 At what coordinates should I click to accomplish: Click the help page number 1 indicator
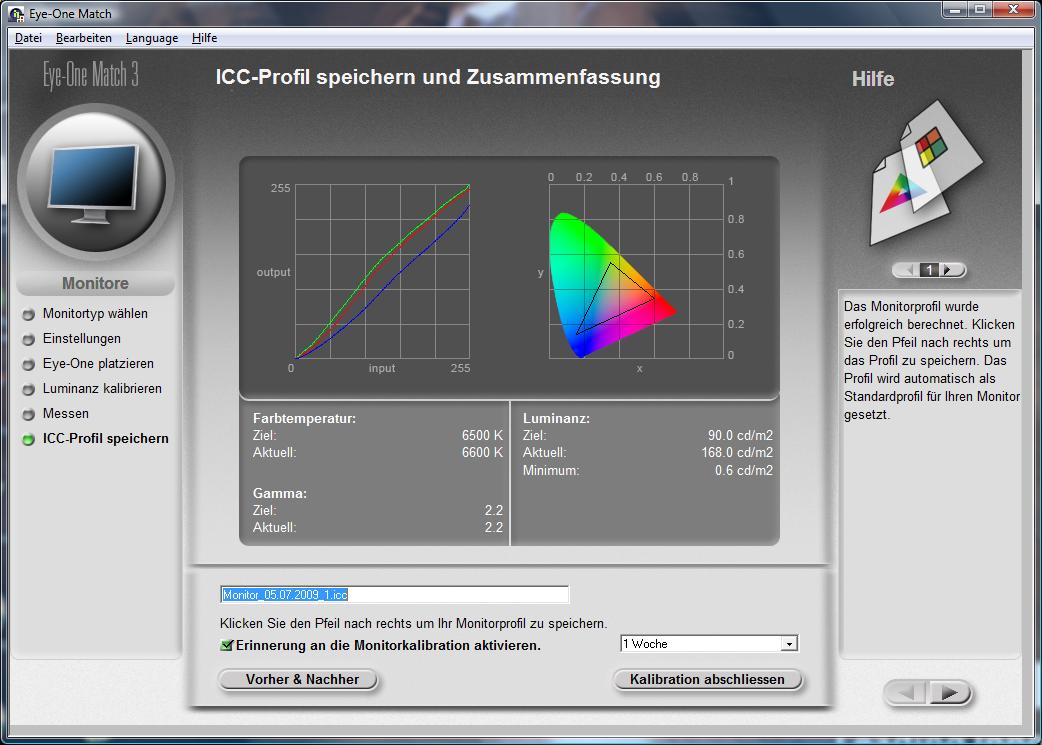930,270
